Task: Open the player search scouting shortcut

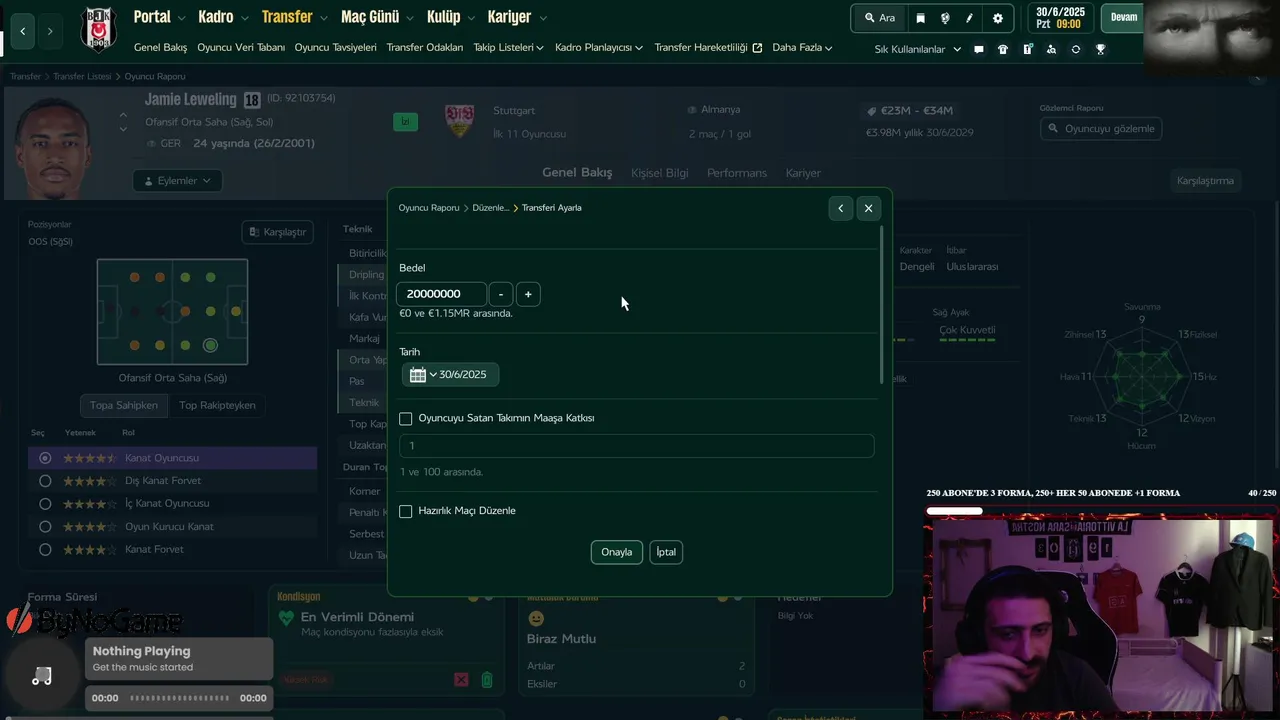Action: click(1051, 49)
